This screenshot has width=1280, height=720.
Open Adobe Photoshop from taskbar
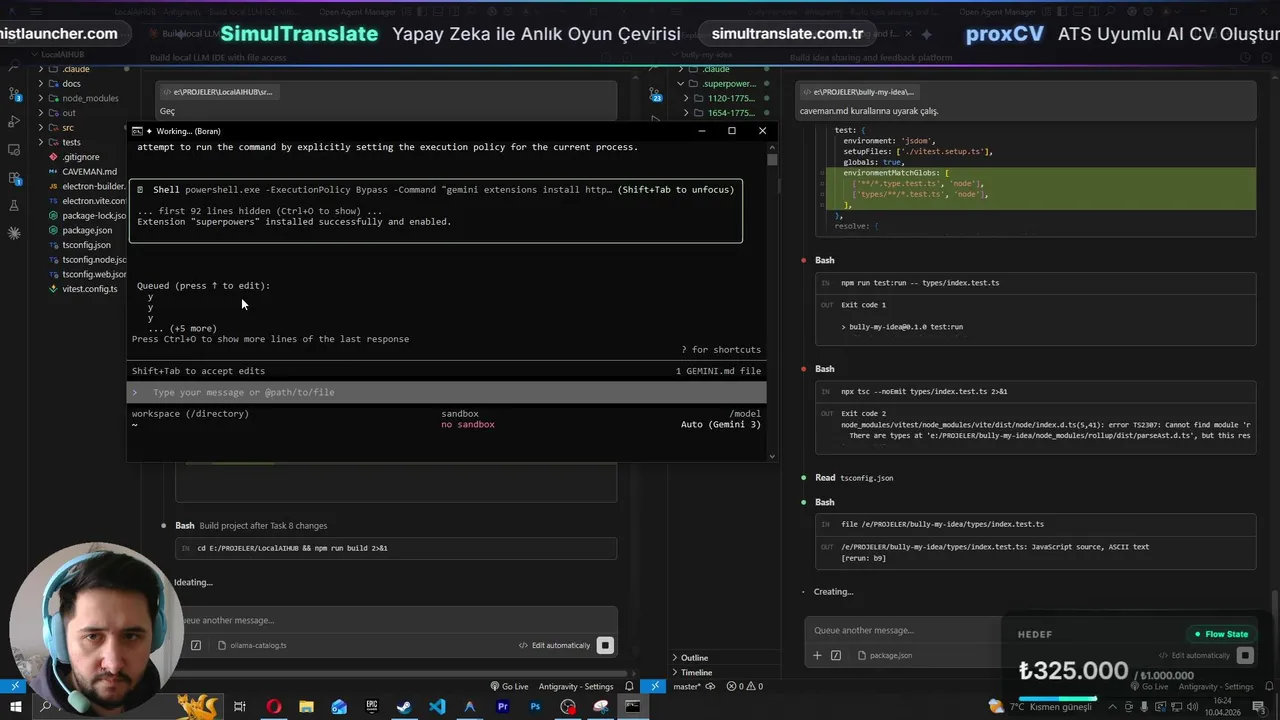pos(535,707)
